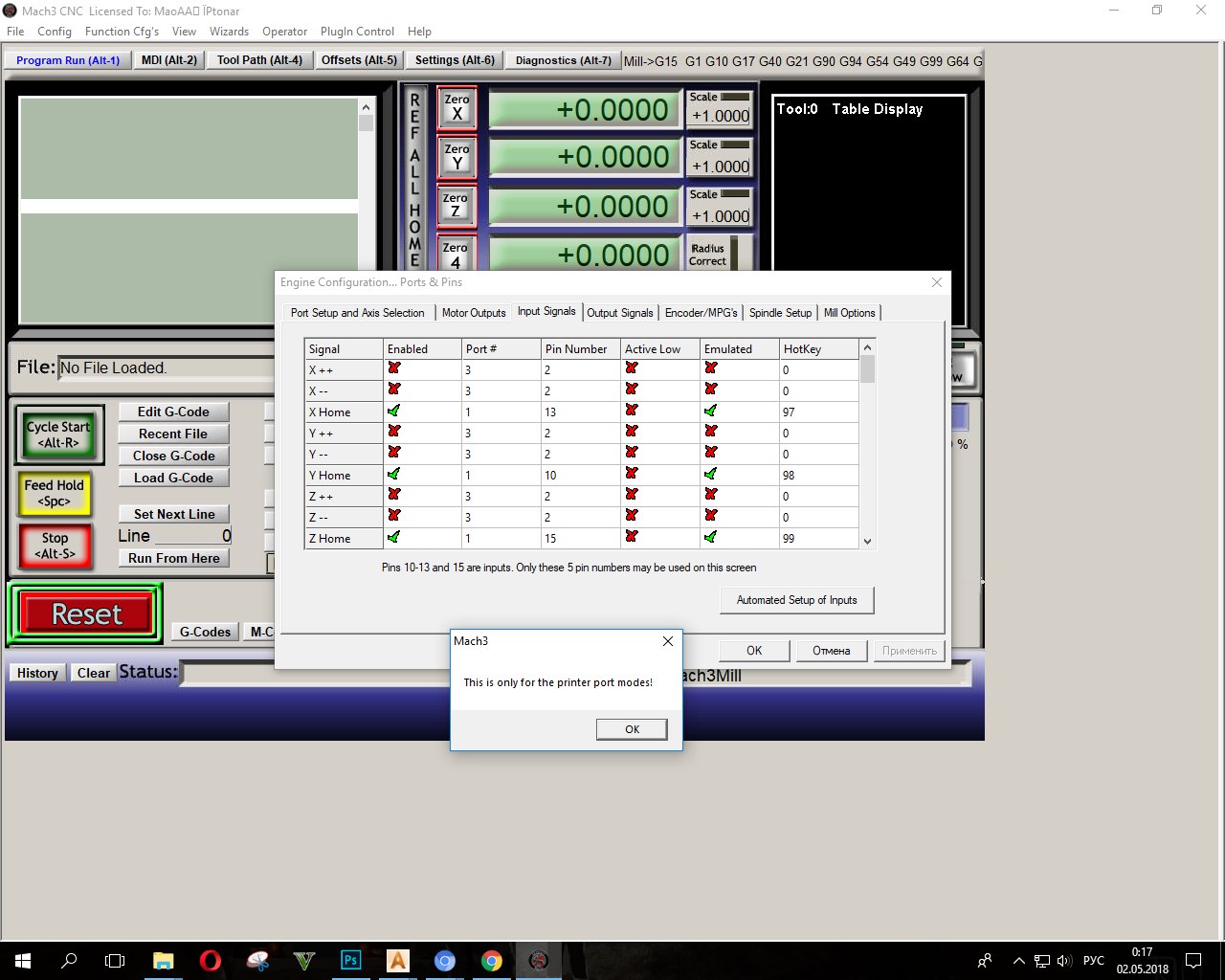Toggle Active Low for X Home

632,411
